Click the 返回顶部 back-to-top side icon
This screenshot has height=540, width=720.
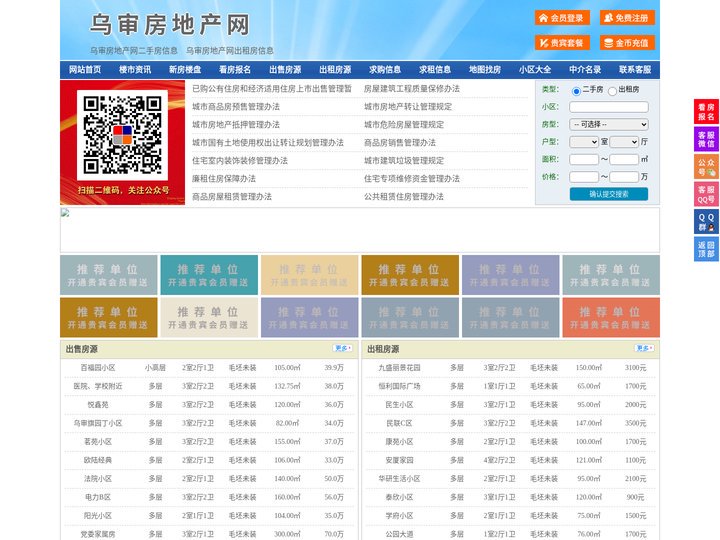tap(706, 249)
